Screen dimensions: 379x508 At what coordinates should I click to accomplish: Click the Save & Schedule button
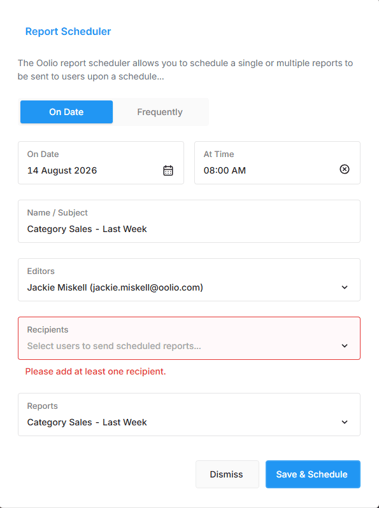click(x=313, y=474)
